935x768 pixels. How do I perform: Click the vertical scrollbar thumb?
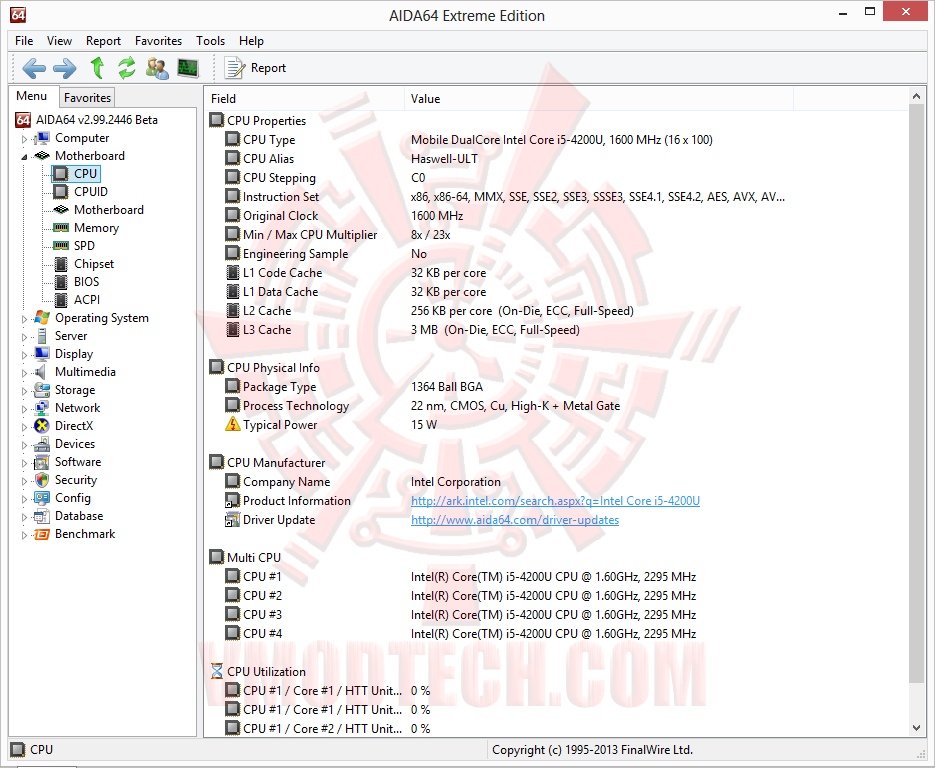[x=917, y=394]
